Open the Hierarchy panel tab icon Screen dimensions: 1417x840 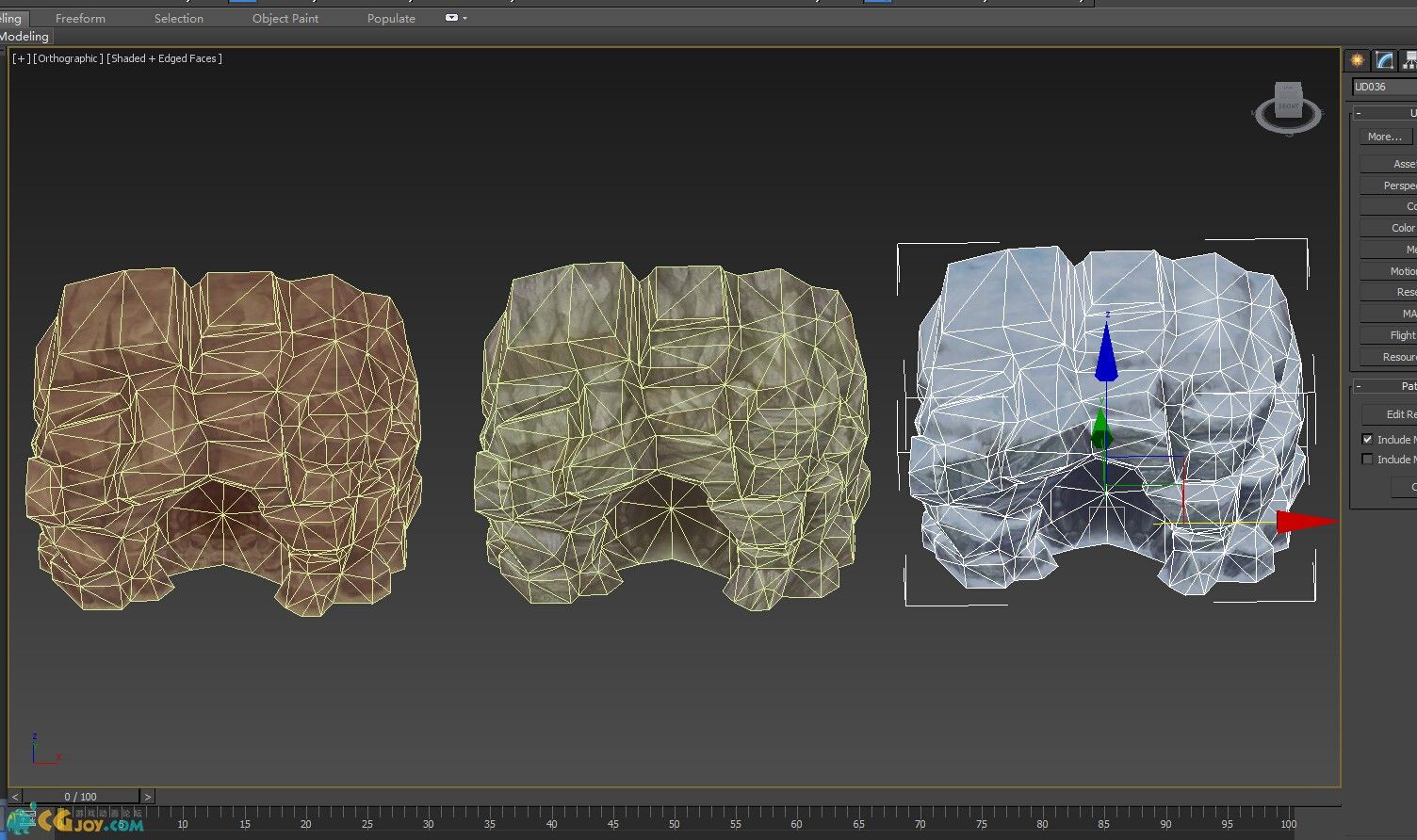point(1409,60)
